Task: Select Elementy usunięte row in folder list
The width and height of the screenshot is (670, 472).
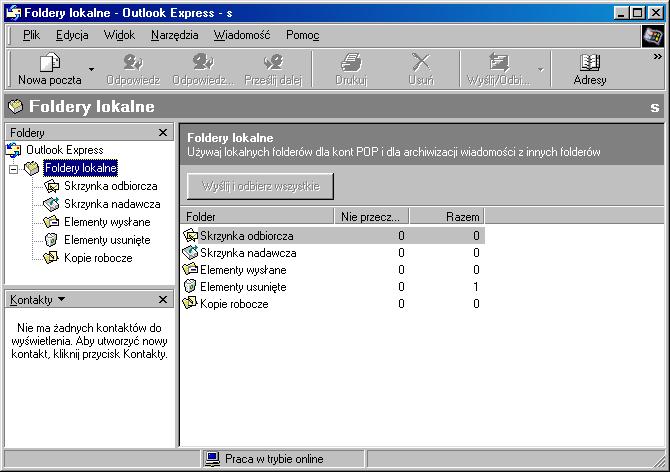Action: (333, 287)
